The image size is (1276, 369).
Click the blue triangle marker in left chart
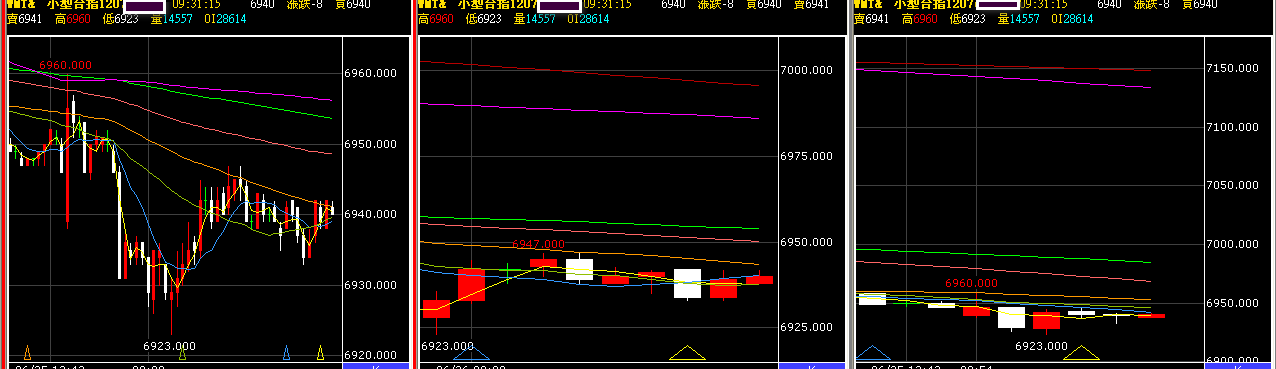tap(286, 352)
